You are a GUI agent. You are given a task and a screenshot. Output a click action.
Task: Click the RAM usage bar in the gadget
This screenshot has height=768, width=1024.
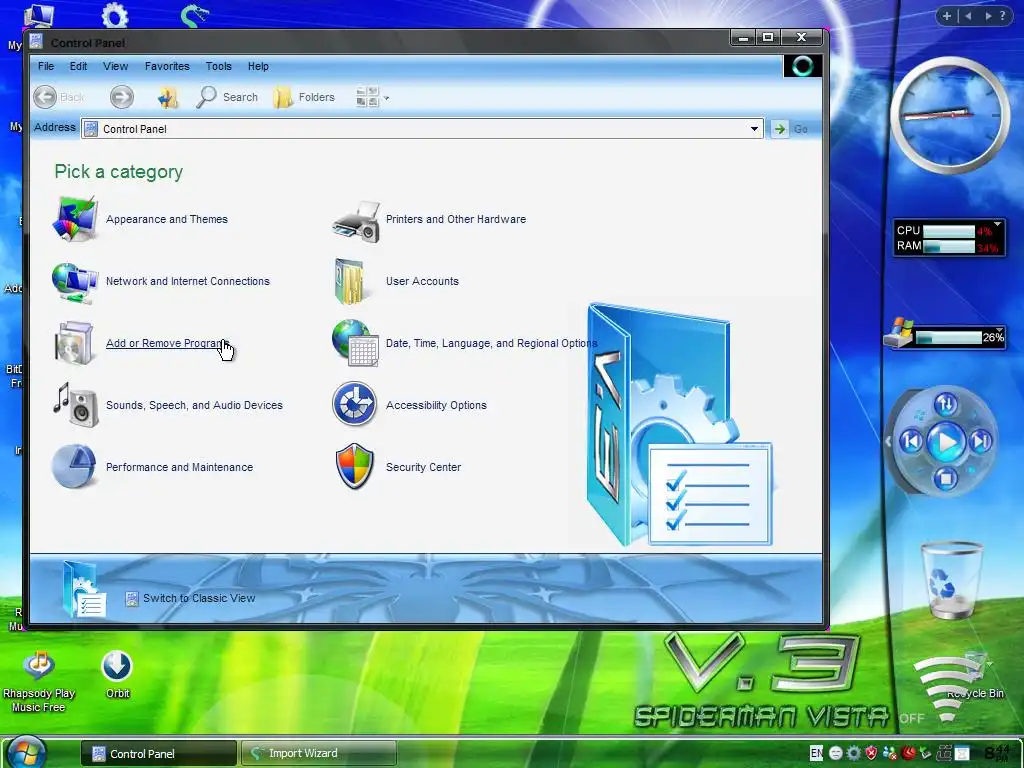click(x=949, y=247)
